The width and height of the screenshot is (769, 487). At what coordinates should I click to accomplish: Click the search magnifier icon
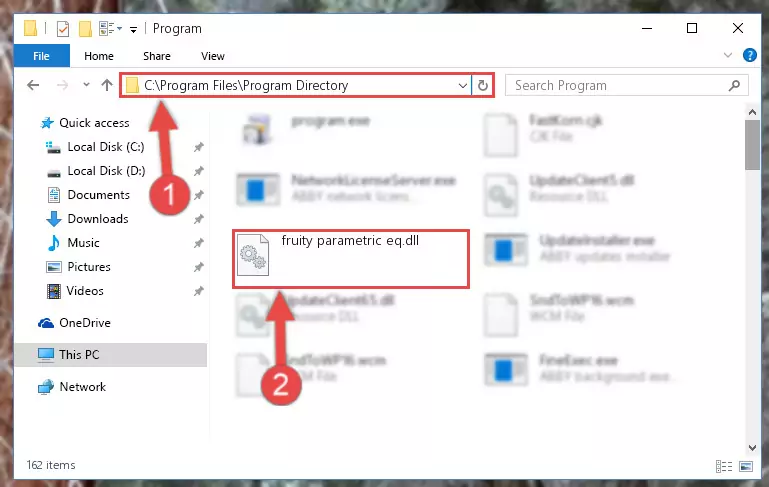click(x=734, y=85)
